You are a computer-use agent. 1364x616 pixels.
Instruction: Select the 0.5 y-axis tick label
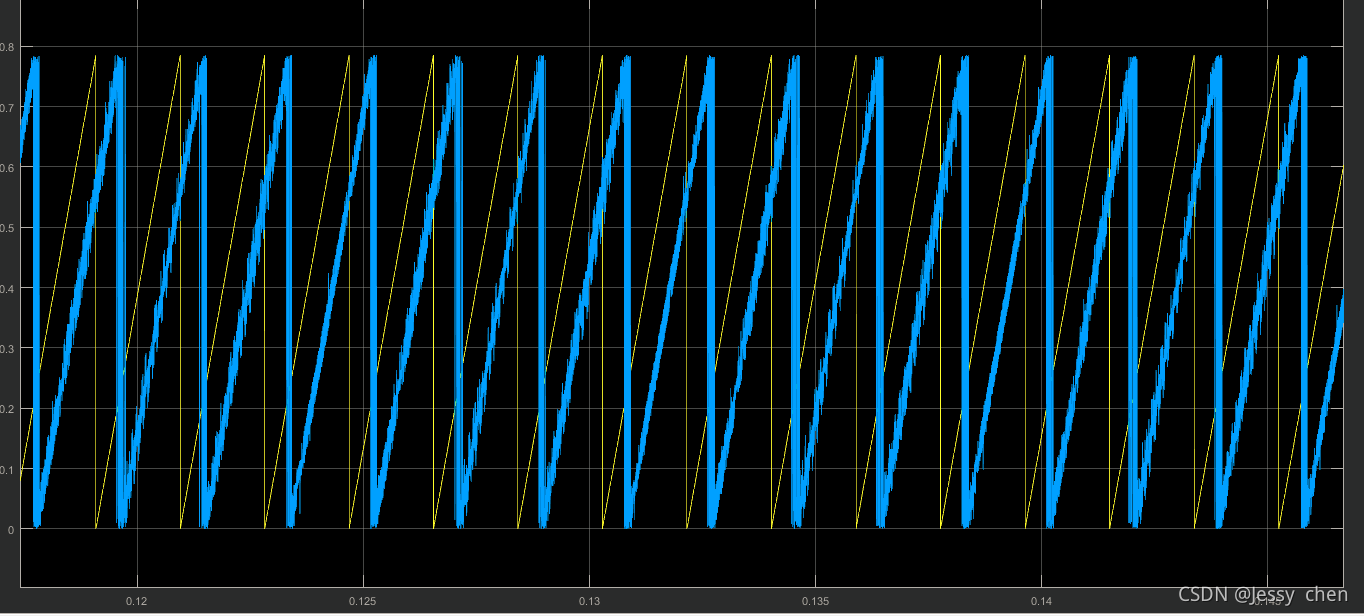7,228
